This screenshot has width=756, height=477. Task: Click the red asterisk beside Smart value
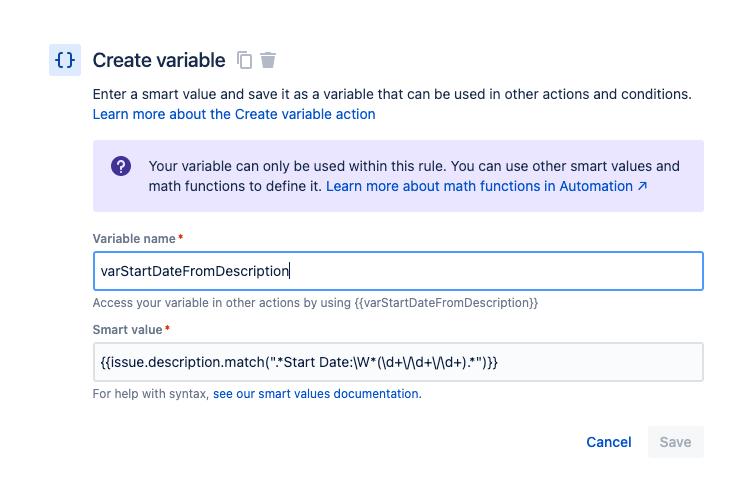(x=167, y=328)
